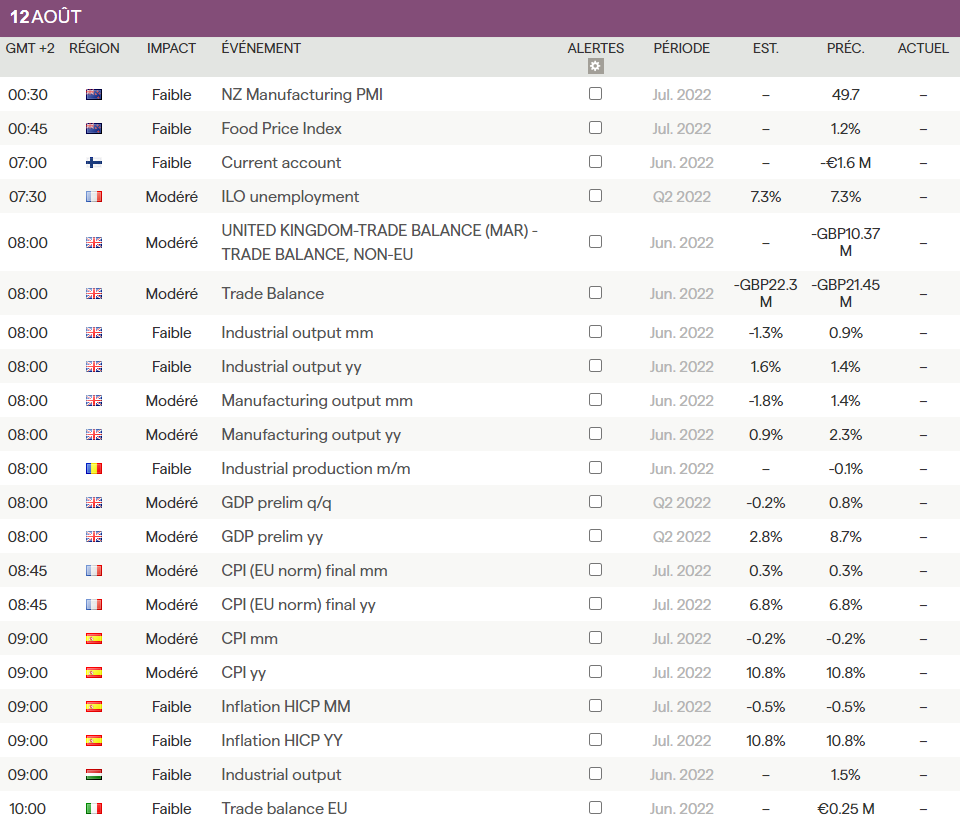Click UK flag in Trade Balance Non-EU row
The width and height of the screenshot is (960, 825).
pyautogui.click(x=94, y=242)
